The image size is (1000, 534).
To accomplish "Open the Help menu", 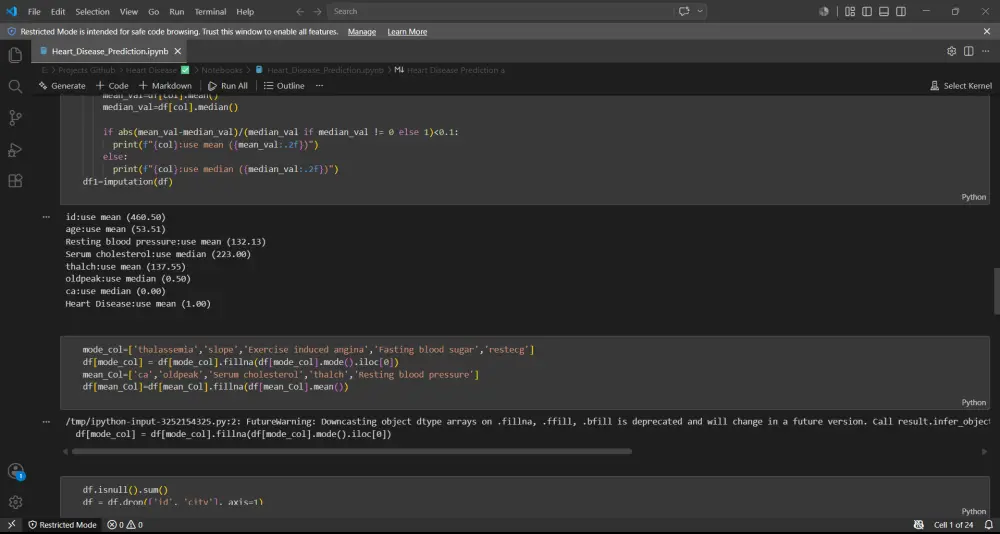I will tap(245, 11).
